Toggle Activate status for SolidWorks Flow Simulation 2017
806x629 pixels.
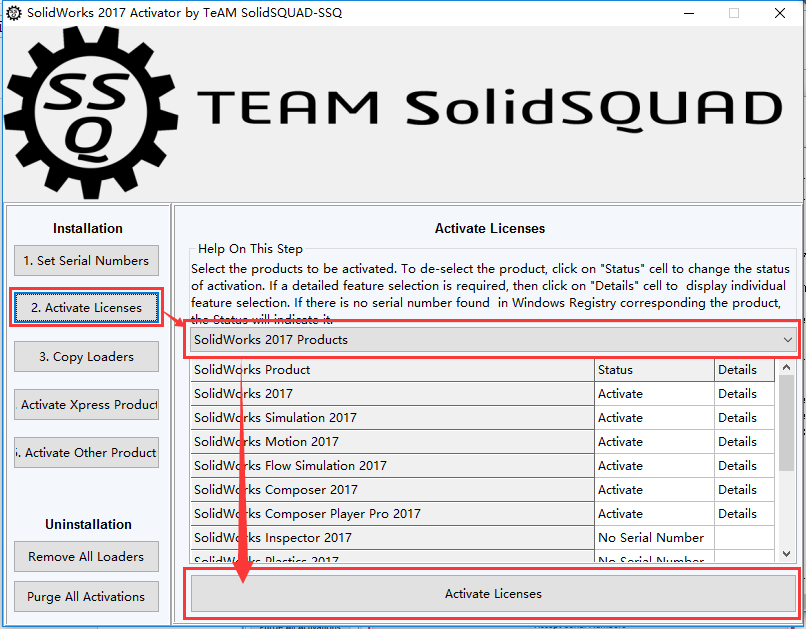click(654, 466)
